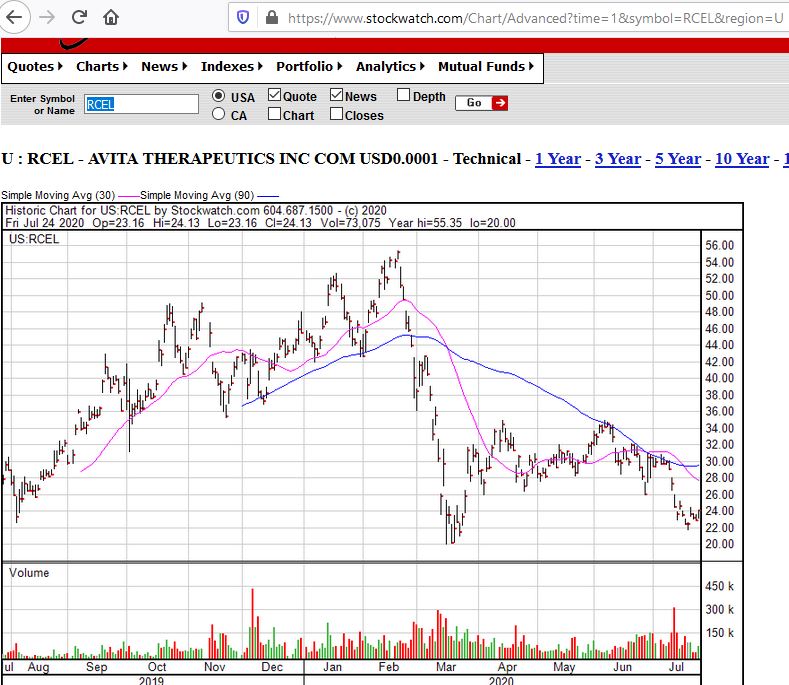Open tracking protection shield icon
The width and height of the screenshot is (789, 685).
point(243,18)
